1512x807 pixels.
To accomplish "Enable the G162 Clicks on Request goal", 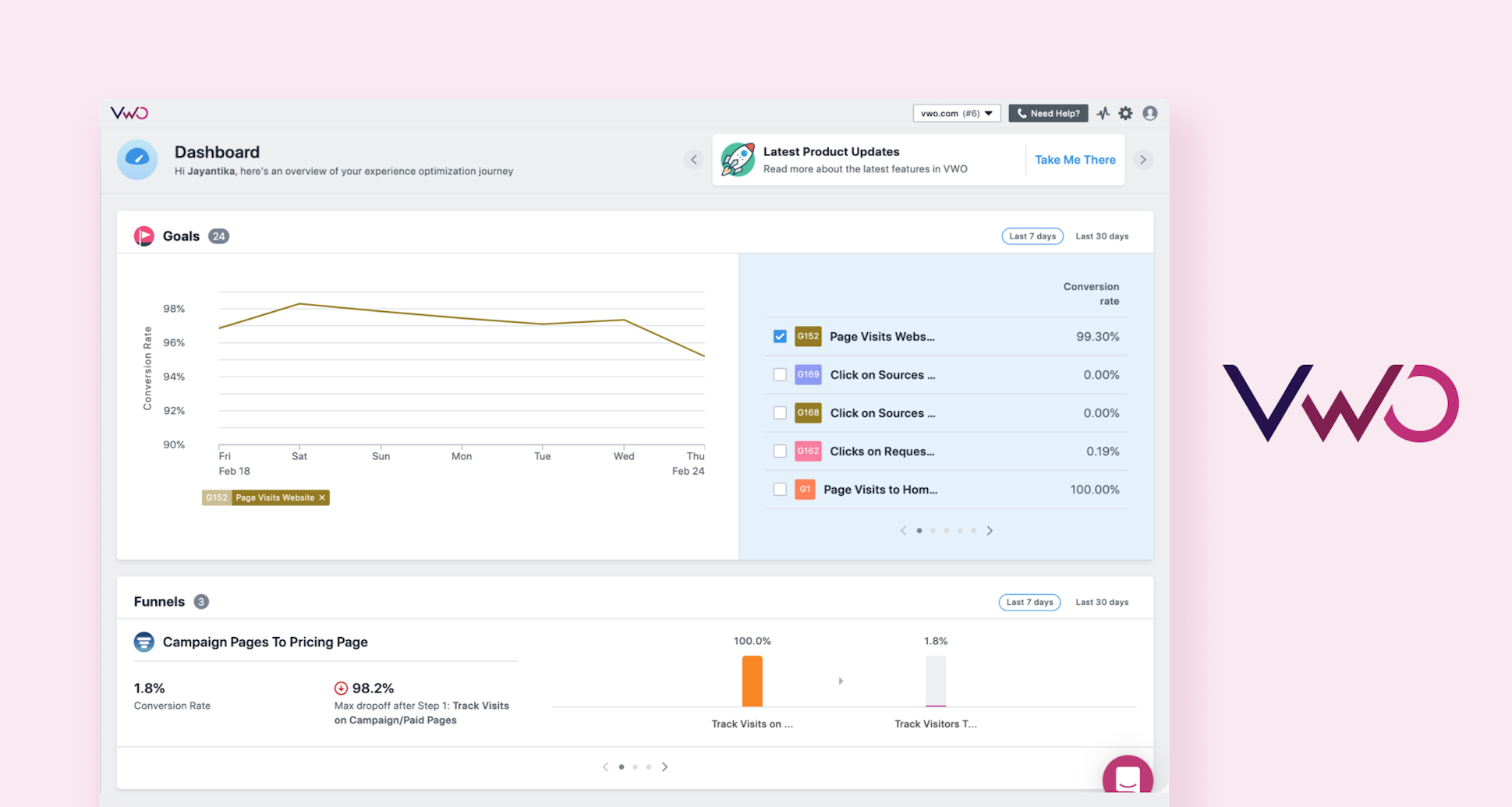I will coord(780,451).
